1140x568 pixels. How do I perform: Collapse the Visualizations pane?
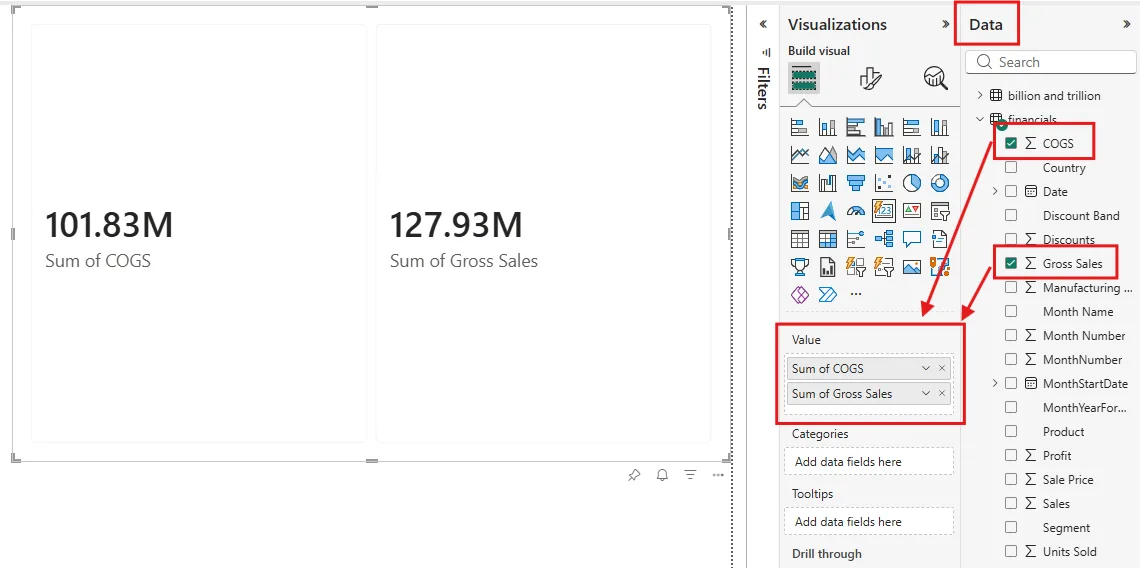click(946, 24)
